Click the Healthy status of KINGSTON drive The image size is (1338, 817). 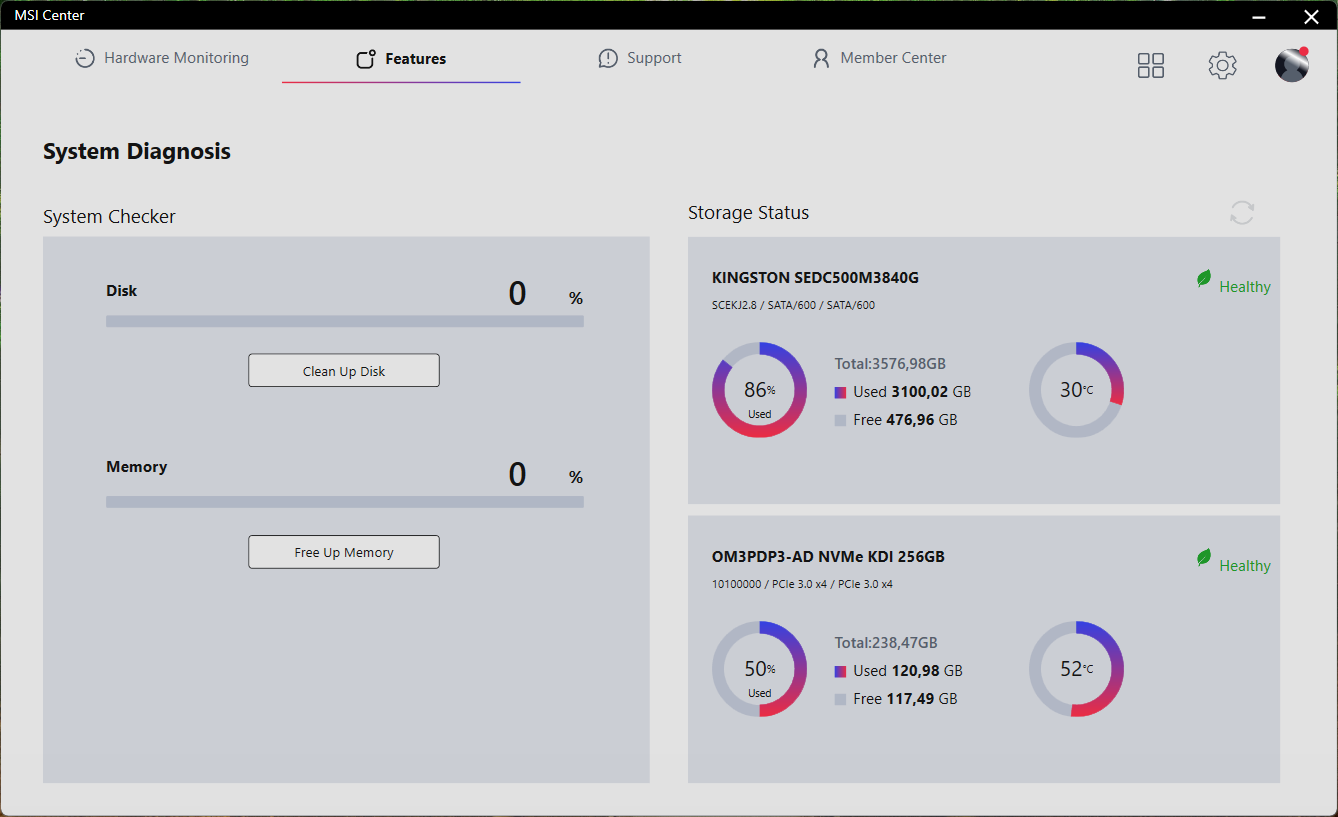1245,287
